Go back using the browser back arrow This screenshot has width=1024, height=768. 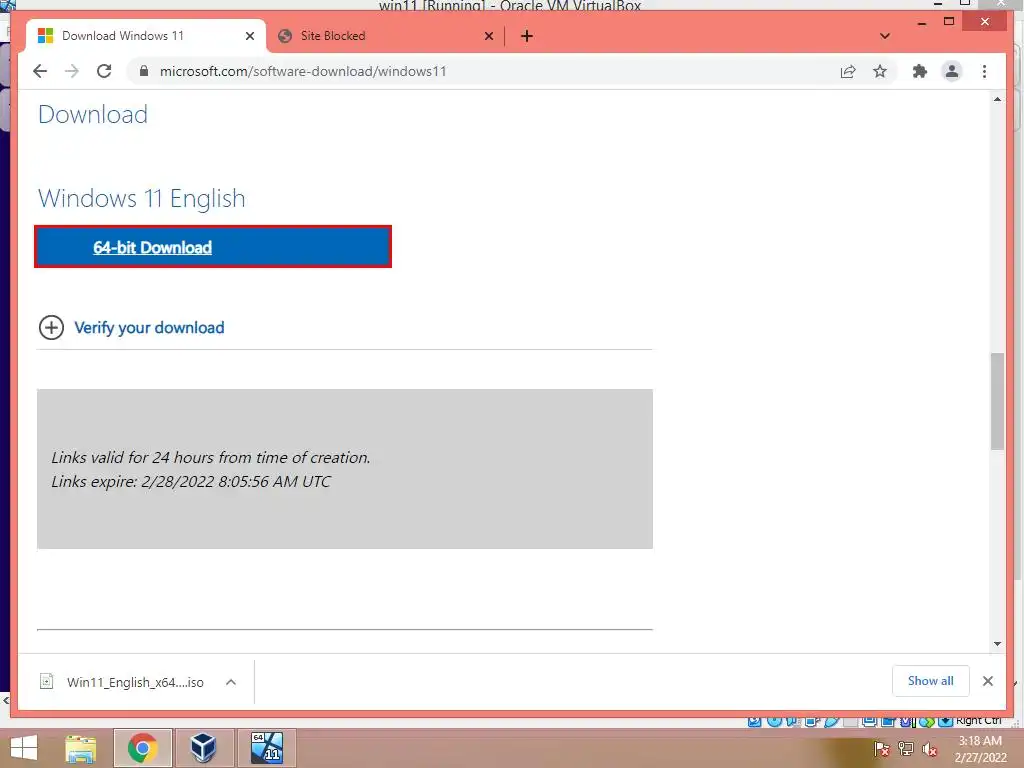point(40,71)
